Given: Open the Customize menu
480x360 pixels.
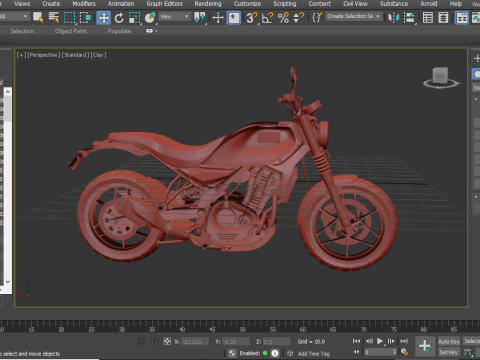Looking at the screenshot, I should 247,4.
